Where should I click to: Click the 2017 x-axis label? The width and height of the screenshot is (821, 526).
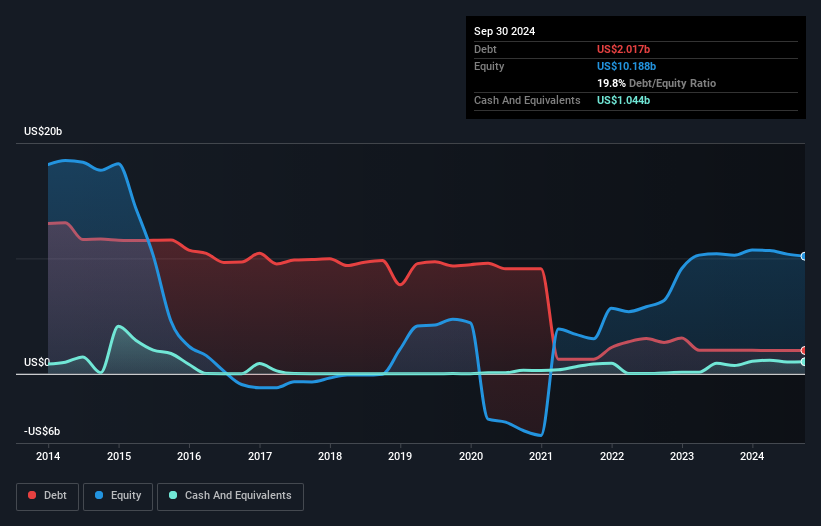click(260, 456)
